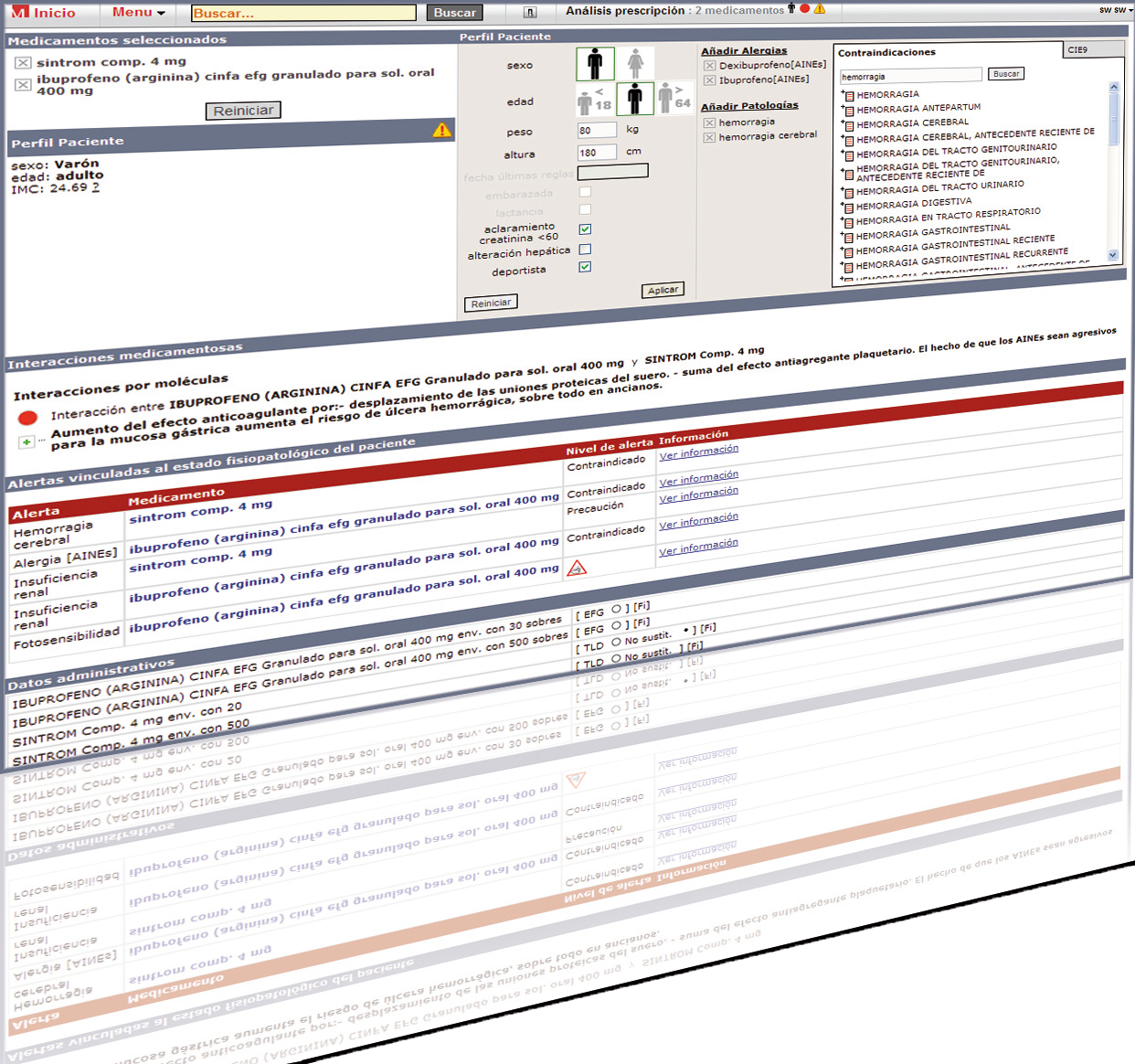Remove sintrom comp. 4 mg from selection
This screenshot has height=1064, width=1135.
pos(23,63)
